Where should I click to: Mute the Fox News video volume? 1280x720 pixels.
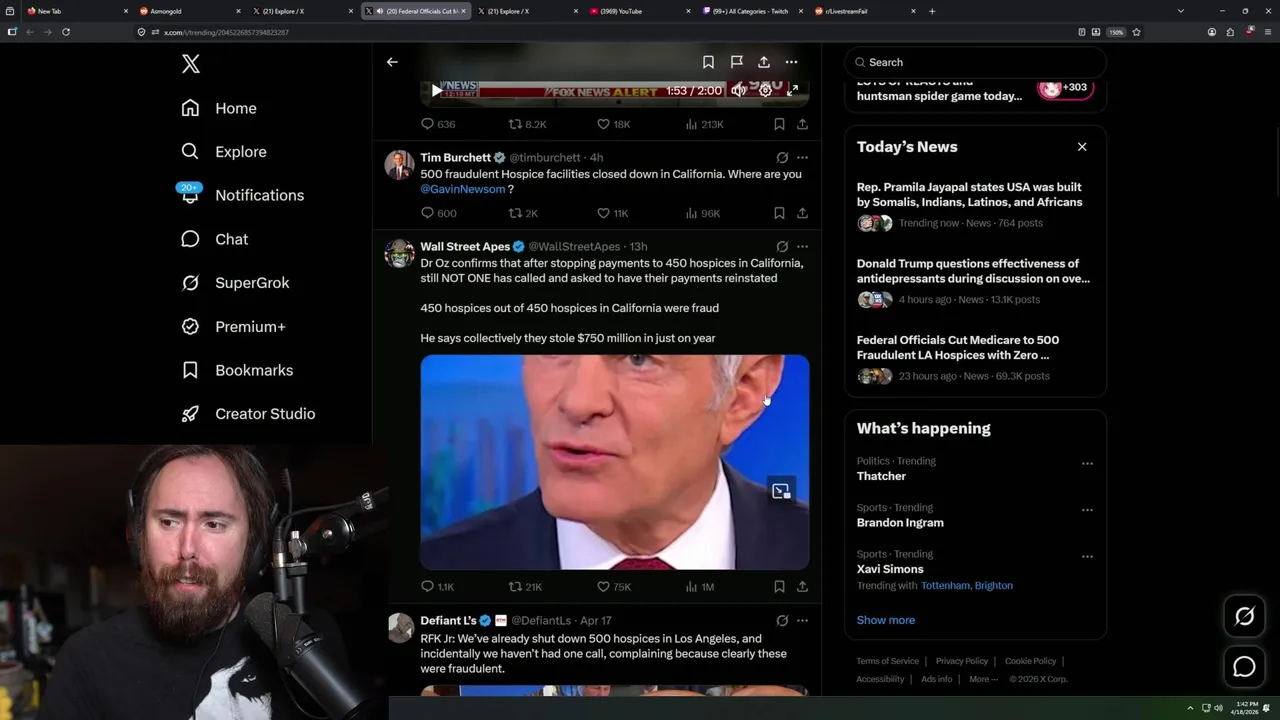click(x=738, y=91)
